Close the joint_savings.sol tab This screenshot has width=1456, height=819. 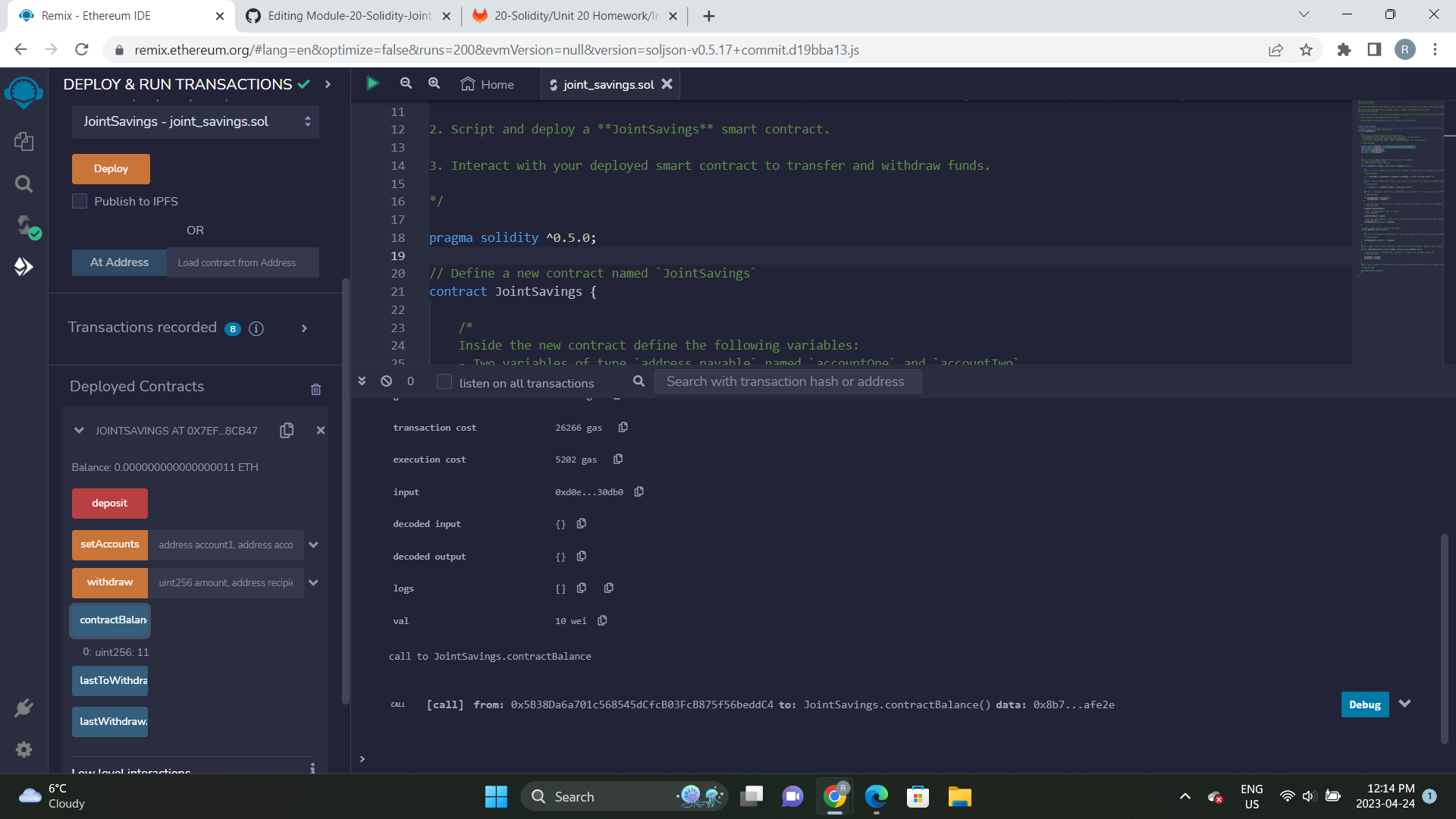tap(667, 84)
